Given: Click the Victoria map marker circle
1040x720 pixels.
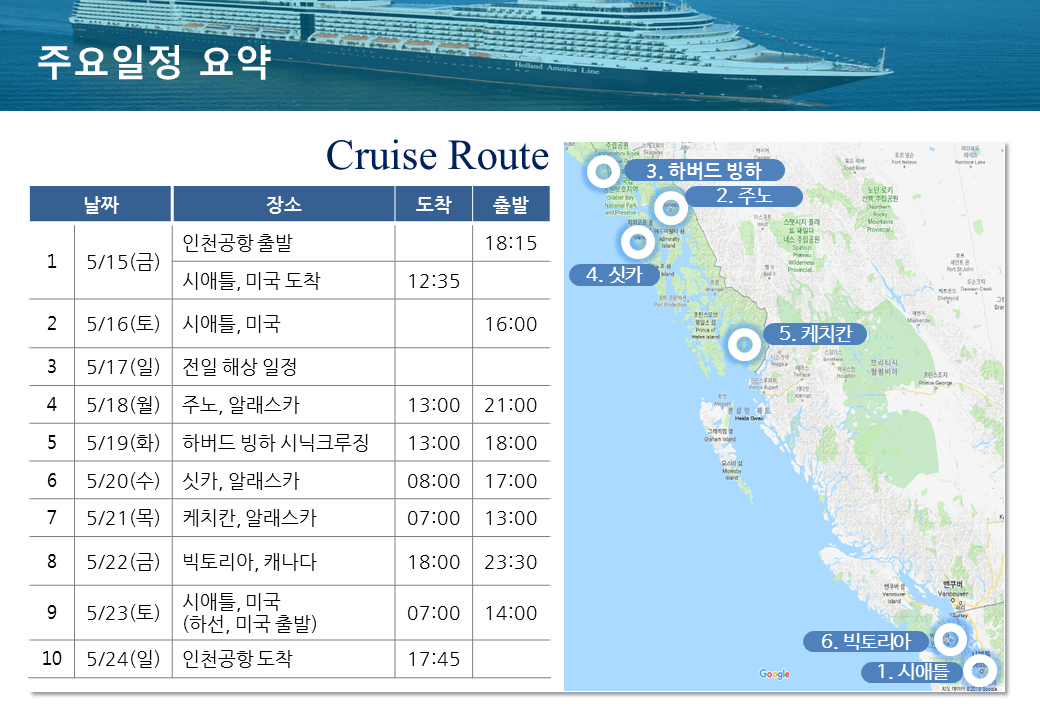Looking at the screenshot, I should click(x=949, y=640).
